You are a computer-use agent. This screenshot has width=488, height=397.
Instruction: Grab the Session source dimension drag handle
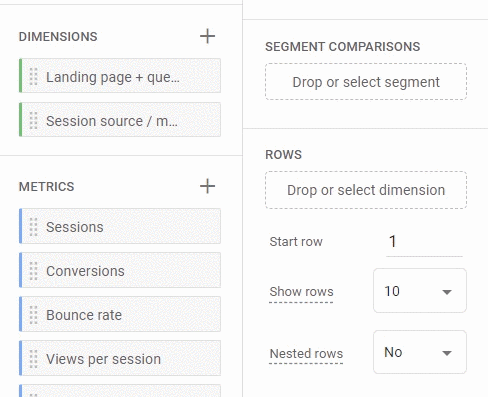[33, 120]
